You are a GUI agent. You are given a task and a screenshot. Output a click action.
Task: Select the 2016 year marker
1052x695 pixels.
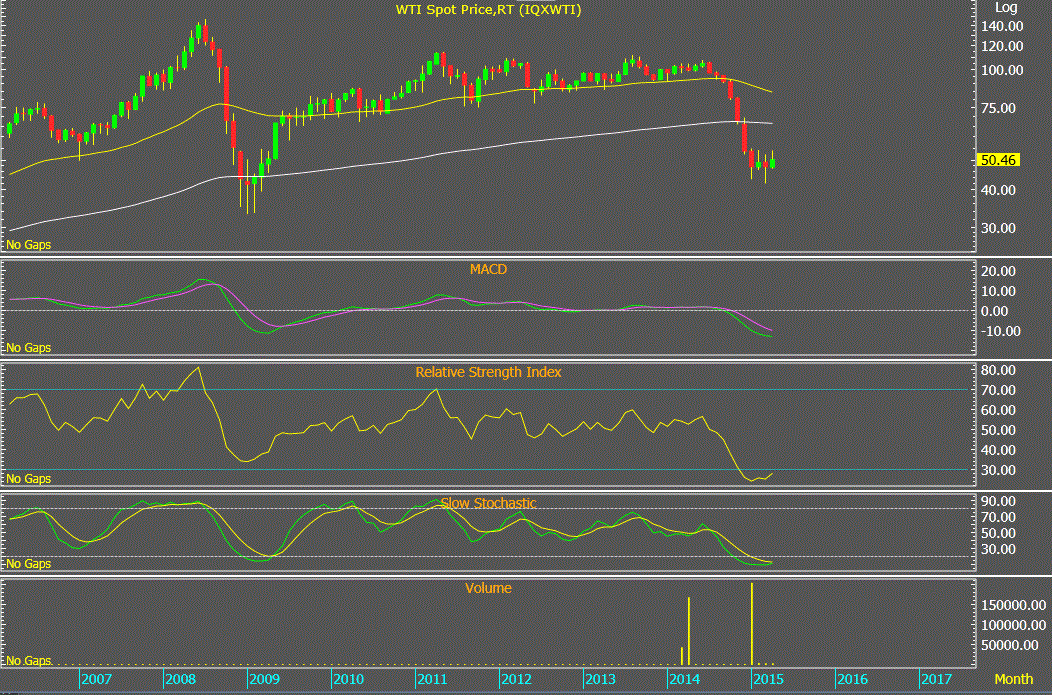(853, 679)
